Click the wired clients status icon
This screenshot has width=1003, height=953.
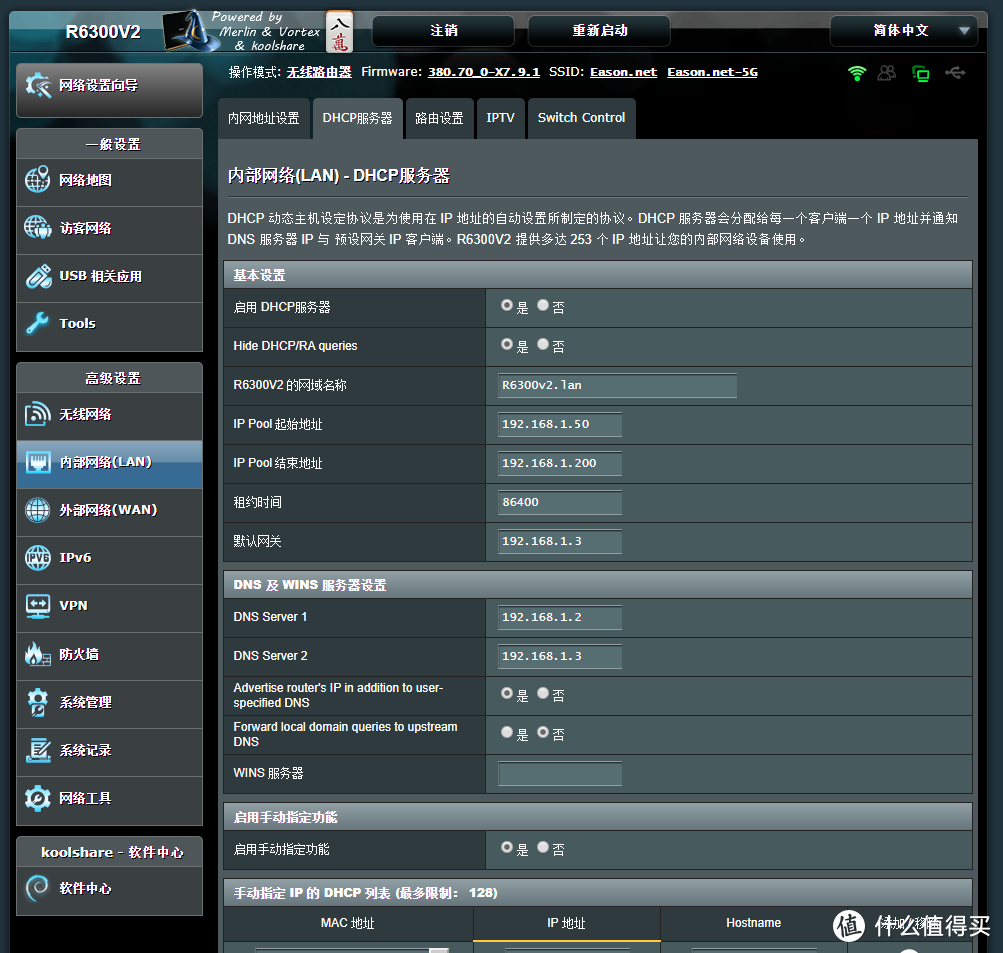pos(920,72)
